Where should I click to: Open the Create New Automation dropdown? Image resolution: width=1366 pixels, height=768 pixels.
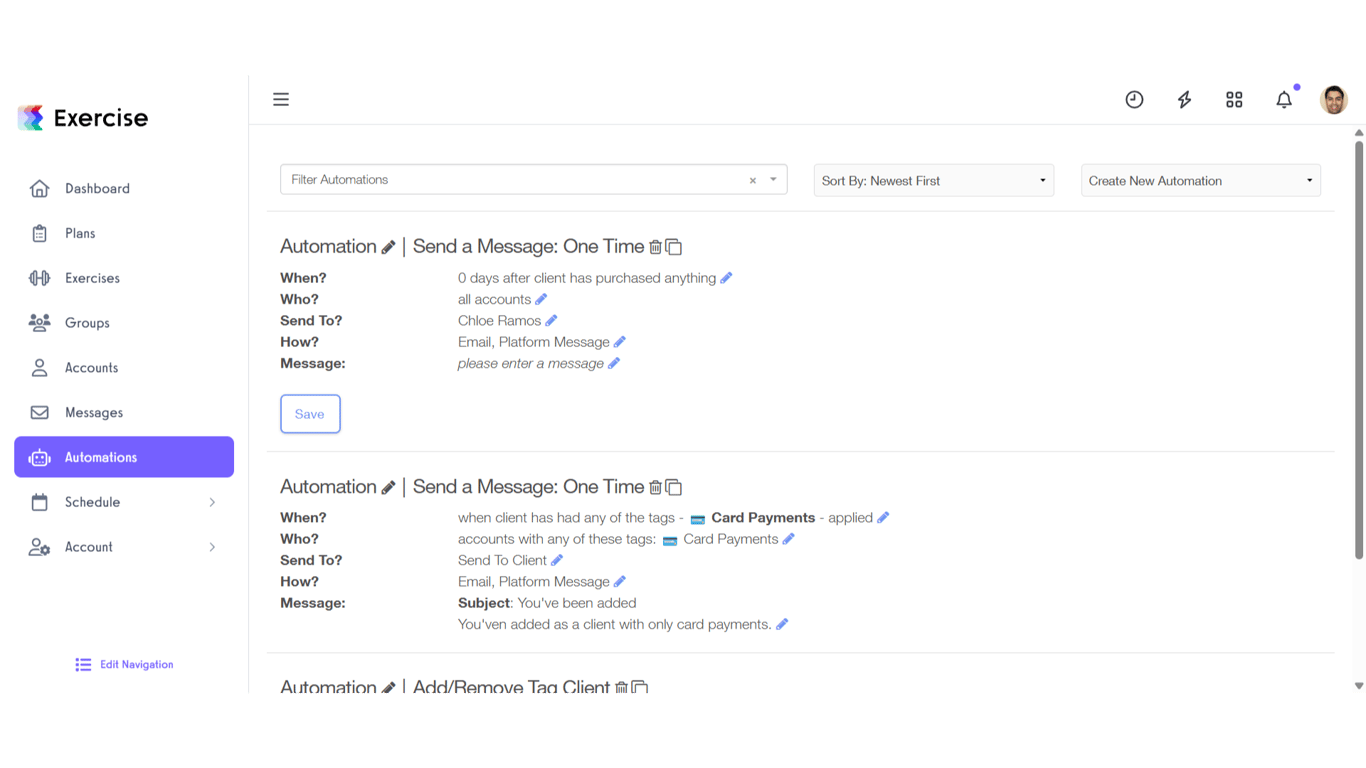[1200, 181]
